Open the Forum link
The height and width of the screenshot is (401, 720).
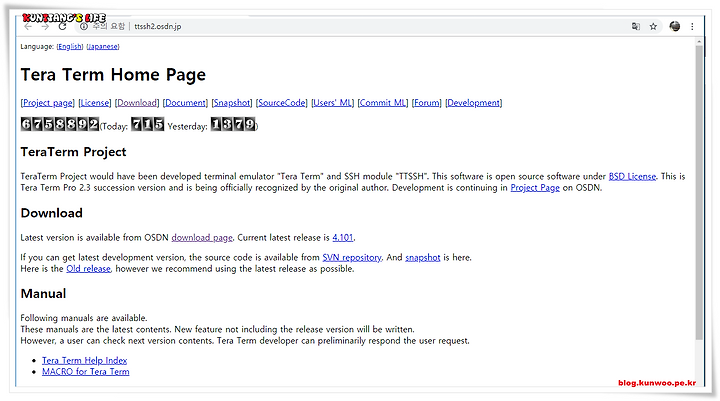click(x=426, y=103)
